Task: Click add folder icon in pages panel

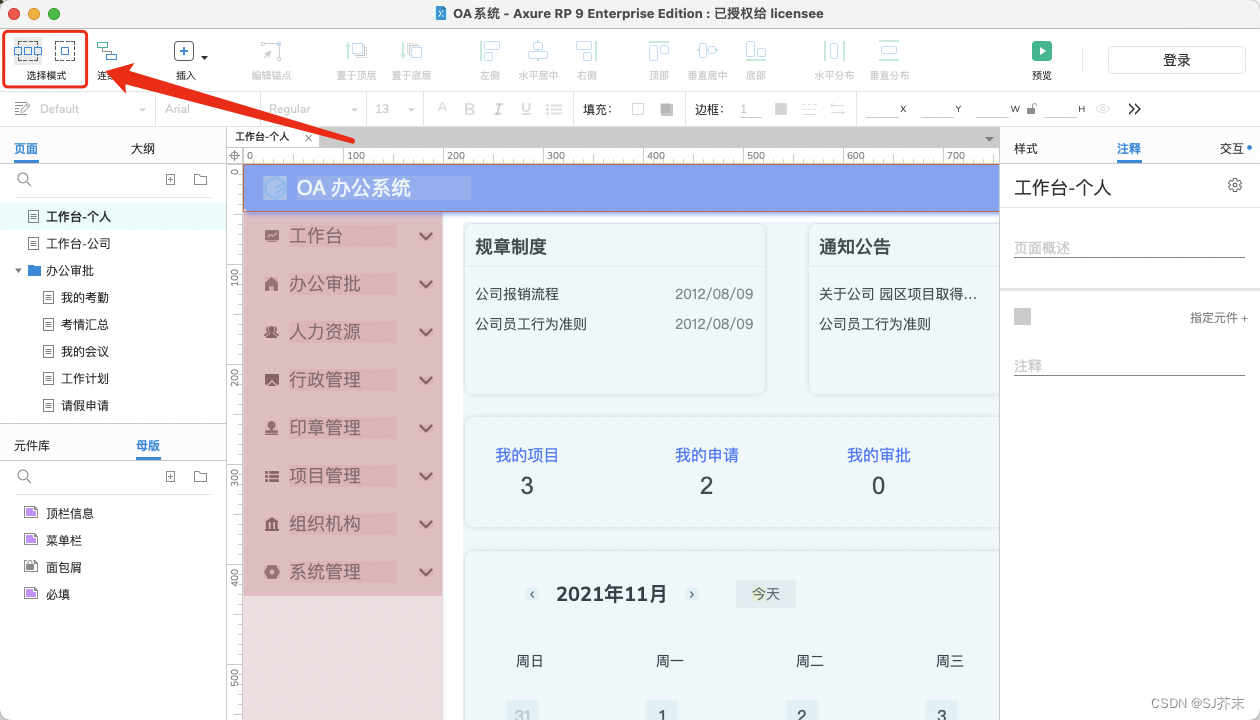Action: coord(200,179)
